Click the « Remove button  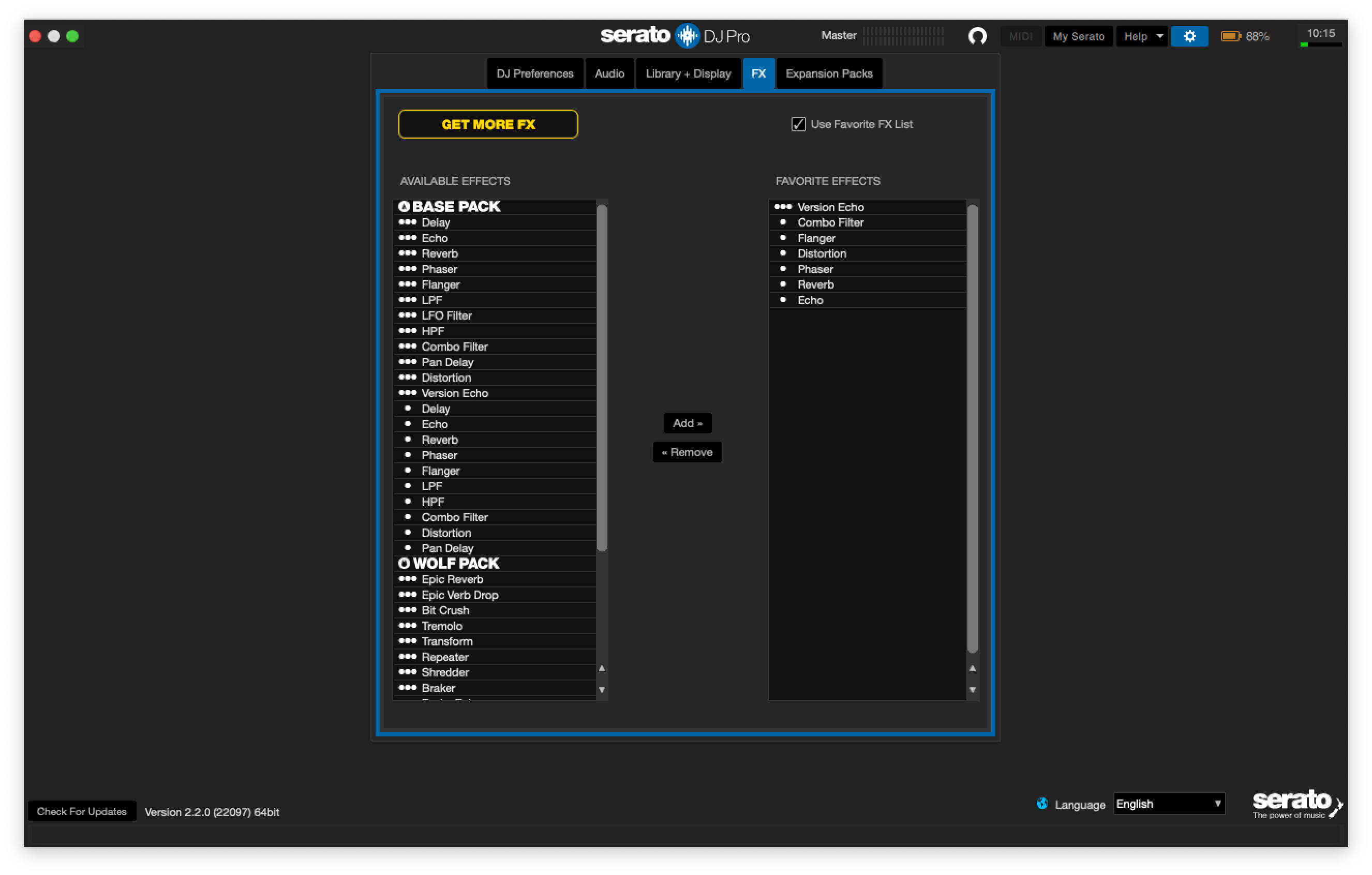pyautogui.click(x=687, y=452)
